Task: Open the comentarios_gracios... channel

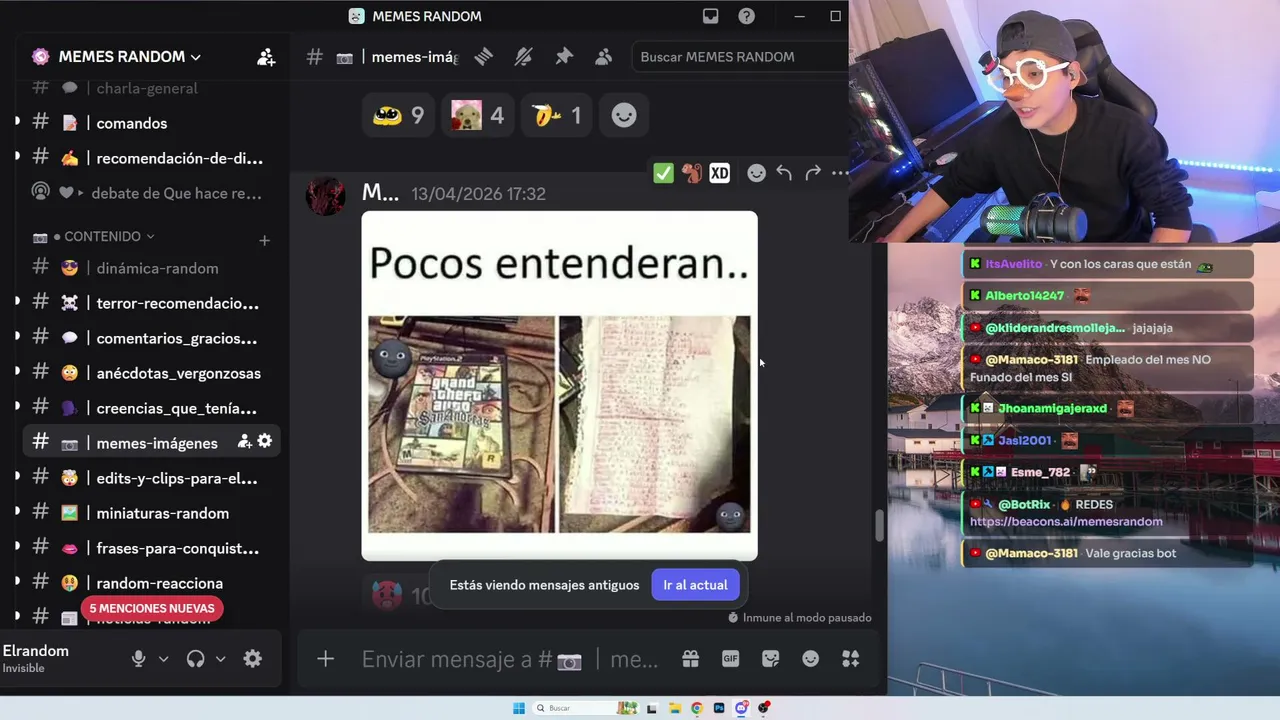Action: tap(150, 338)
